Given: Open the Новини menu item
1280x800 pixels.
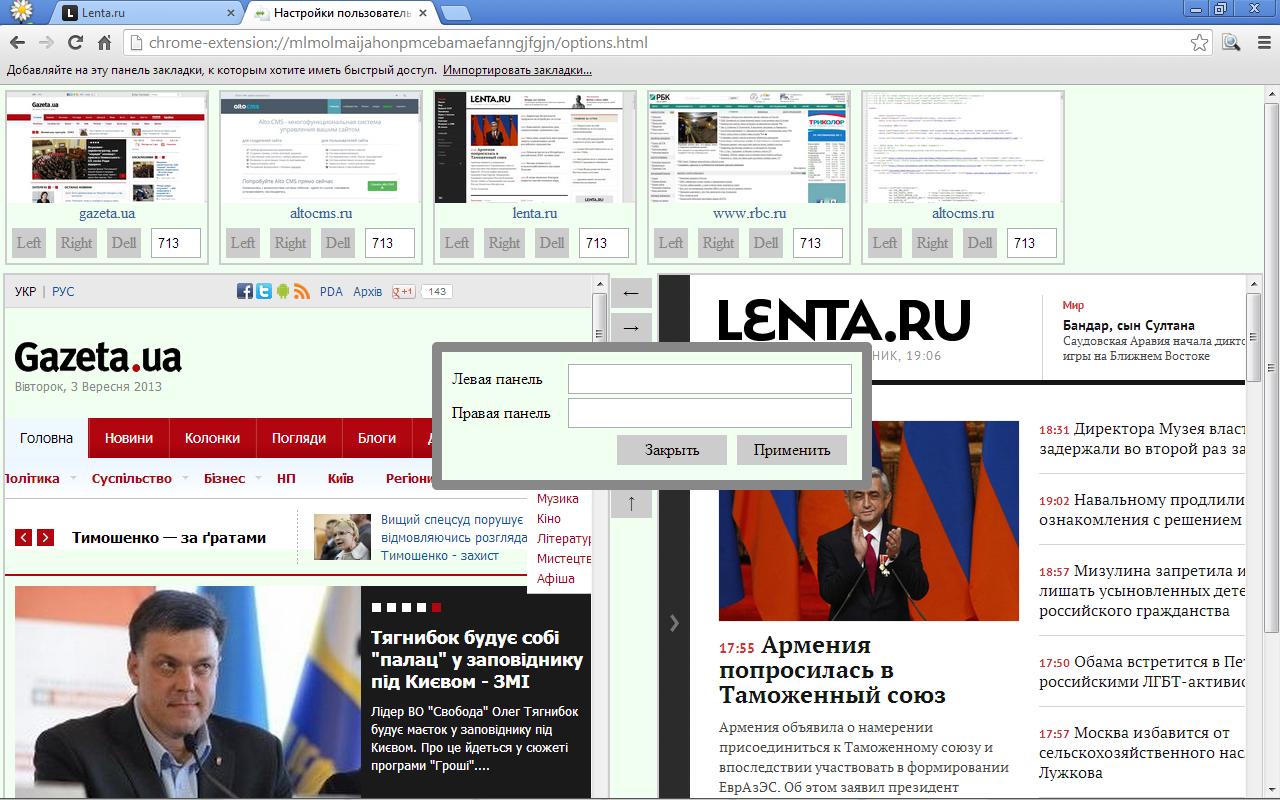Looking at the screenshot, I should (129, 438).
